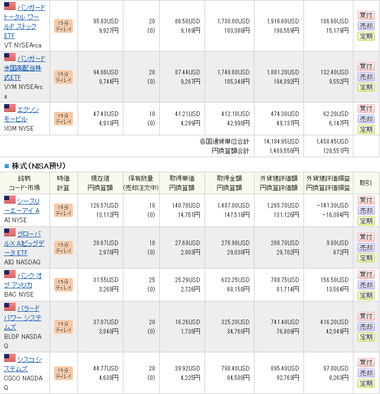Click the periodic (定期) button for VT

click(x=366, y=36)
